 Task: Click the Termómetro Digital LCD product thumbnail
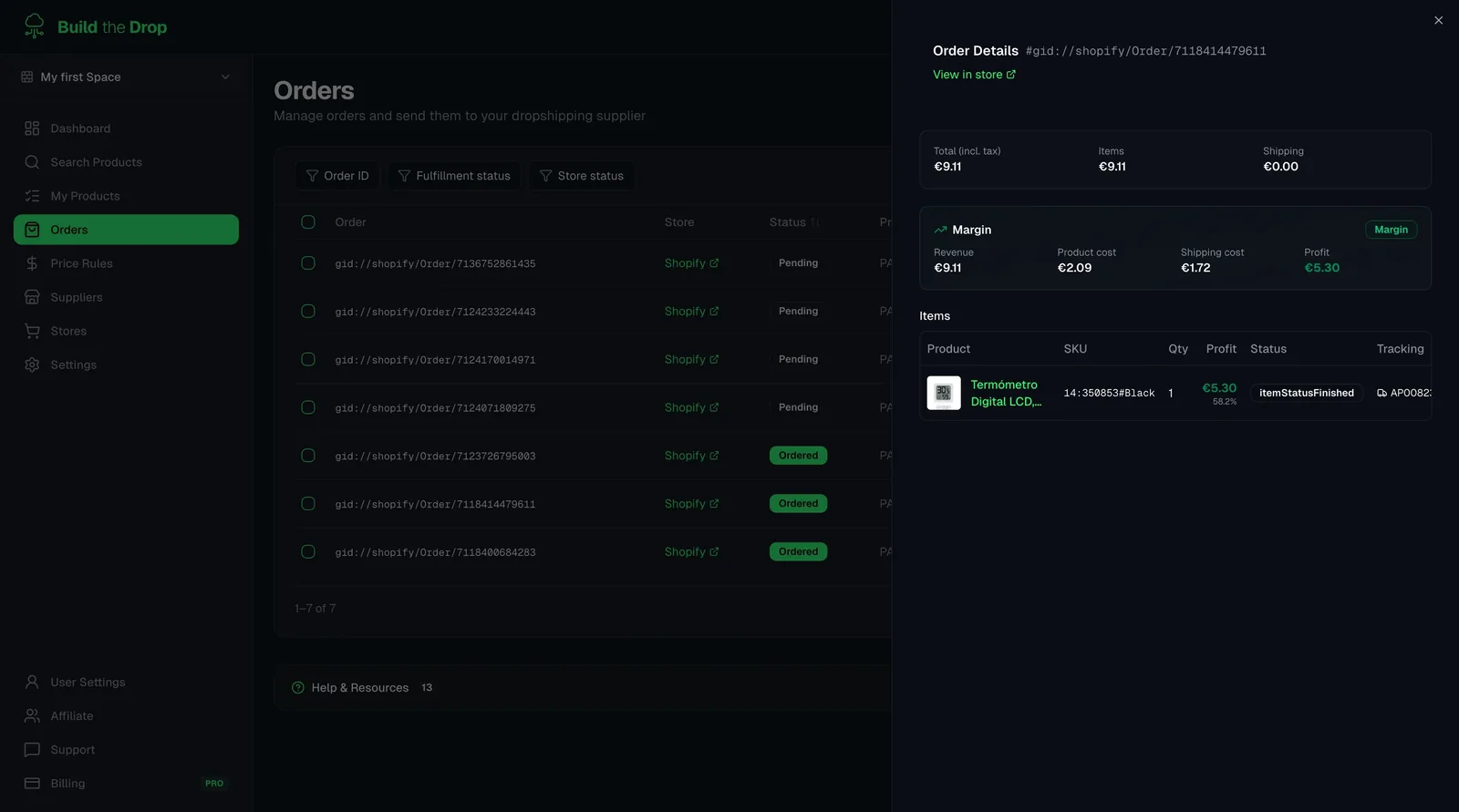pyautogui.click(x=944, y=393)
